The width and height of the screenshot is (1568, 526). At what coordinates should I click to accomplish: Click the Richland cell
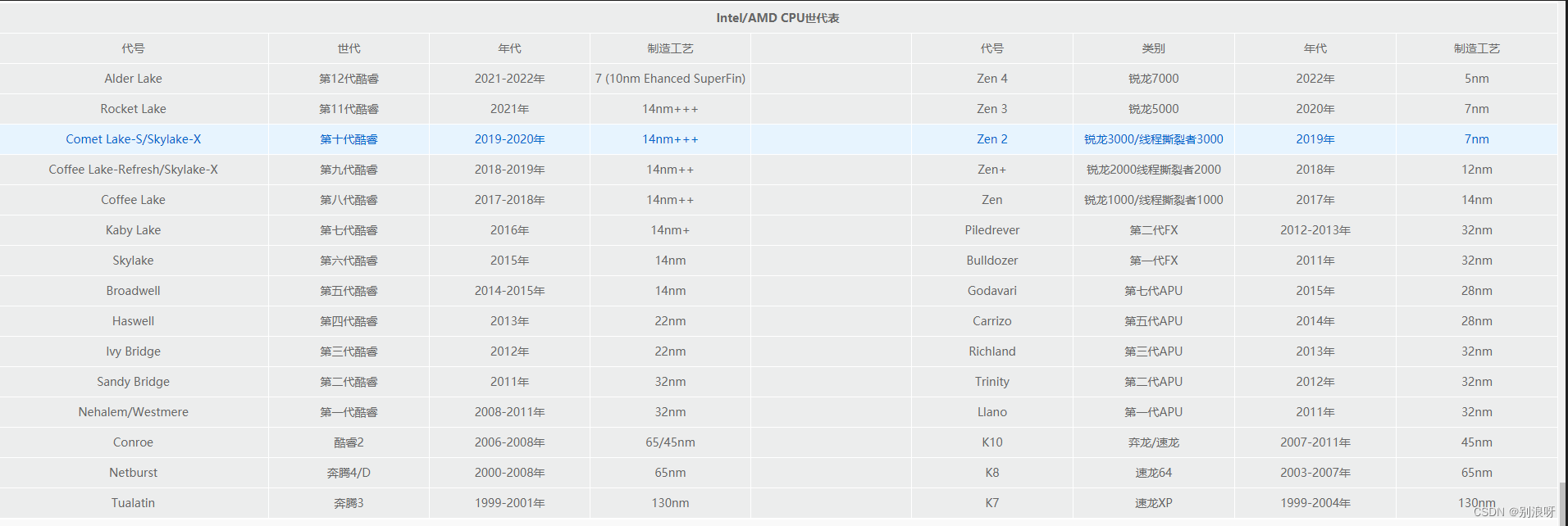point(991,351)
